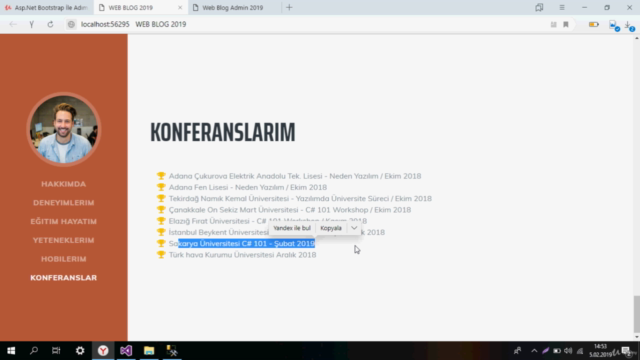Switch to the 'Web Blog Admin 2019' tab
640x360 pixels.
(233, 7)
